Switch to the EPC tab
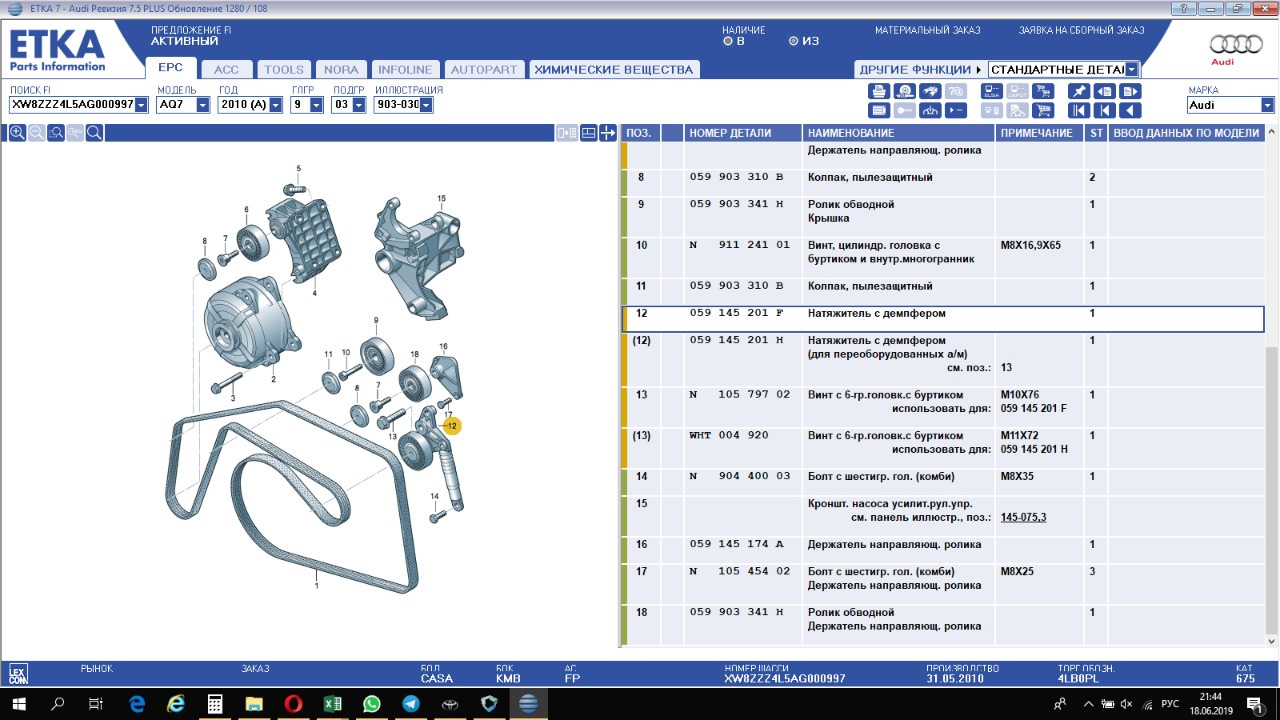This screenshot has width=1280, height=720. 170,69
